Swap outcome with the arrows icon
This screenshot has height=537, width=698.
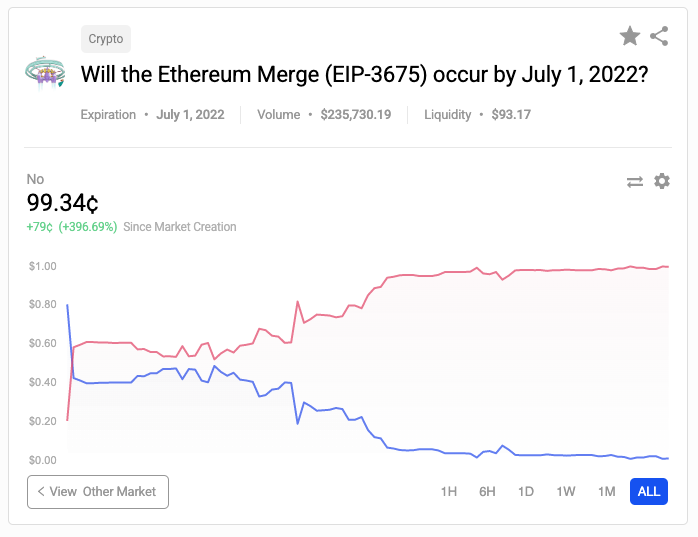click(x=635, y=182)
